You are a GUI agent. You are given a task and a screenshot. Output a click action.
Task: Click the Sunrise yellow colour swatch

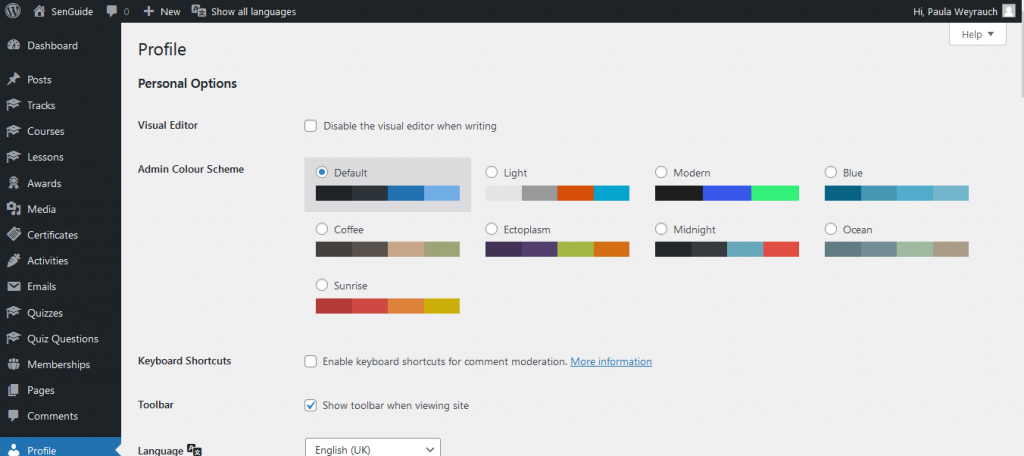tap(441, 306)
